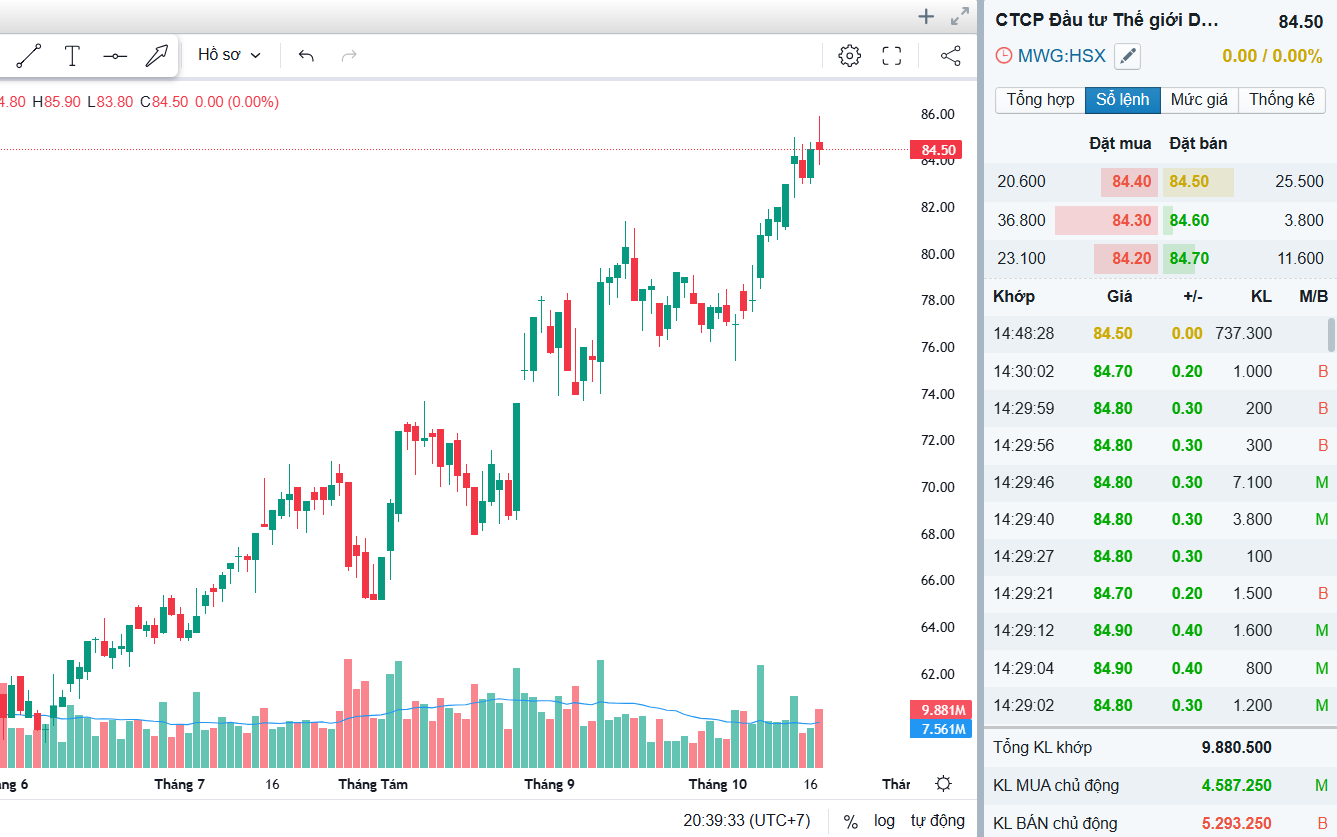Select the horizontal line tool
The width and height of the screenshot is (1337, 837).
pos(115,56)
